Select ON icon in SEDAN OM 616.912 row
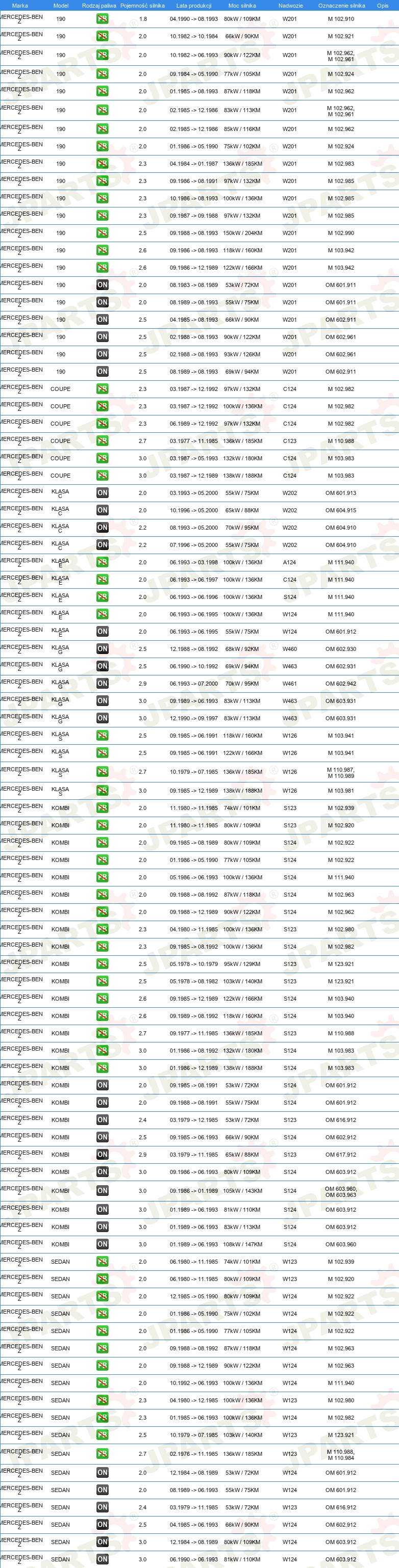Screen dimensions: 399x1568 click(103, 1508)
